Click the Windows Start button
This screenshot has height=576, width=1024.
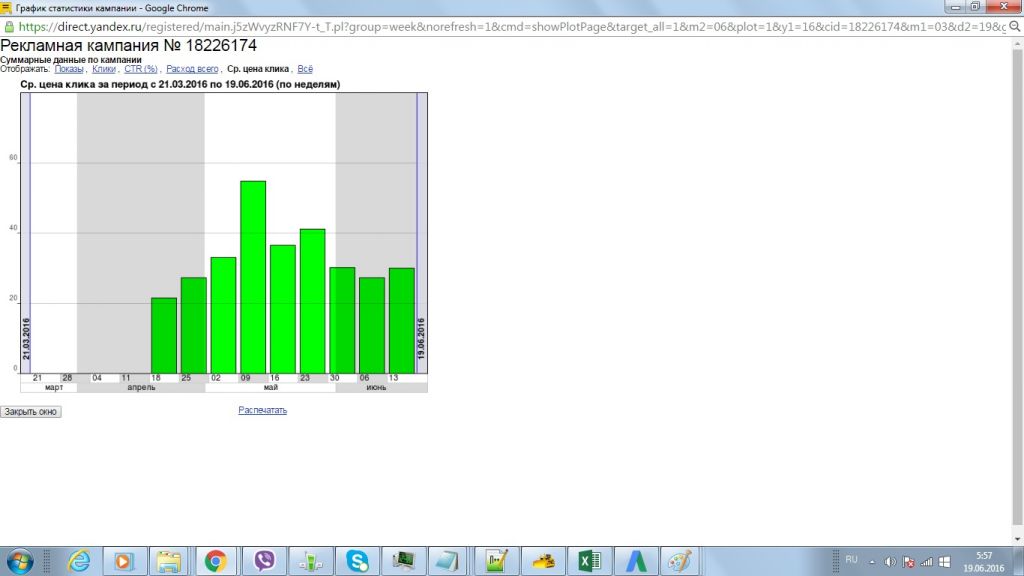coord(19,560)
